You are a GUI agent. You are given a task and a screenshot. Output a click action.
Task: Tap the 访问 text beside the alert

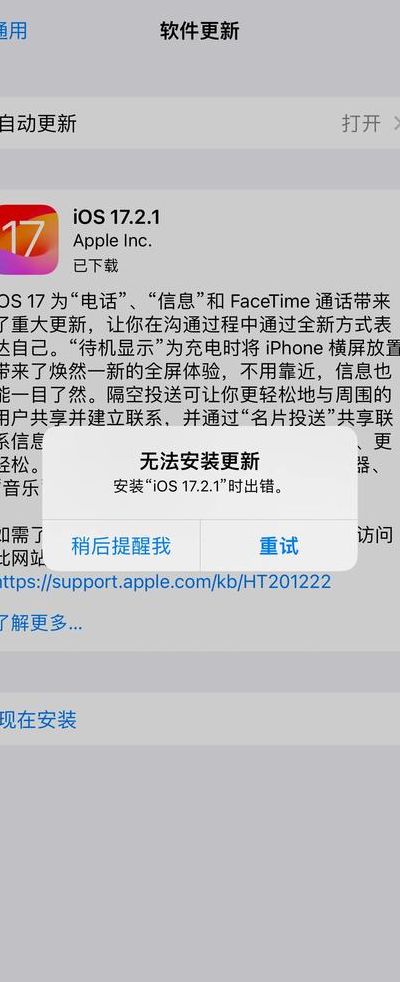point(375,534)
